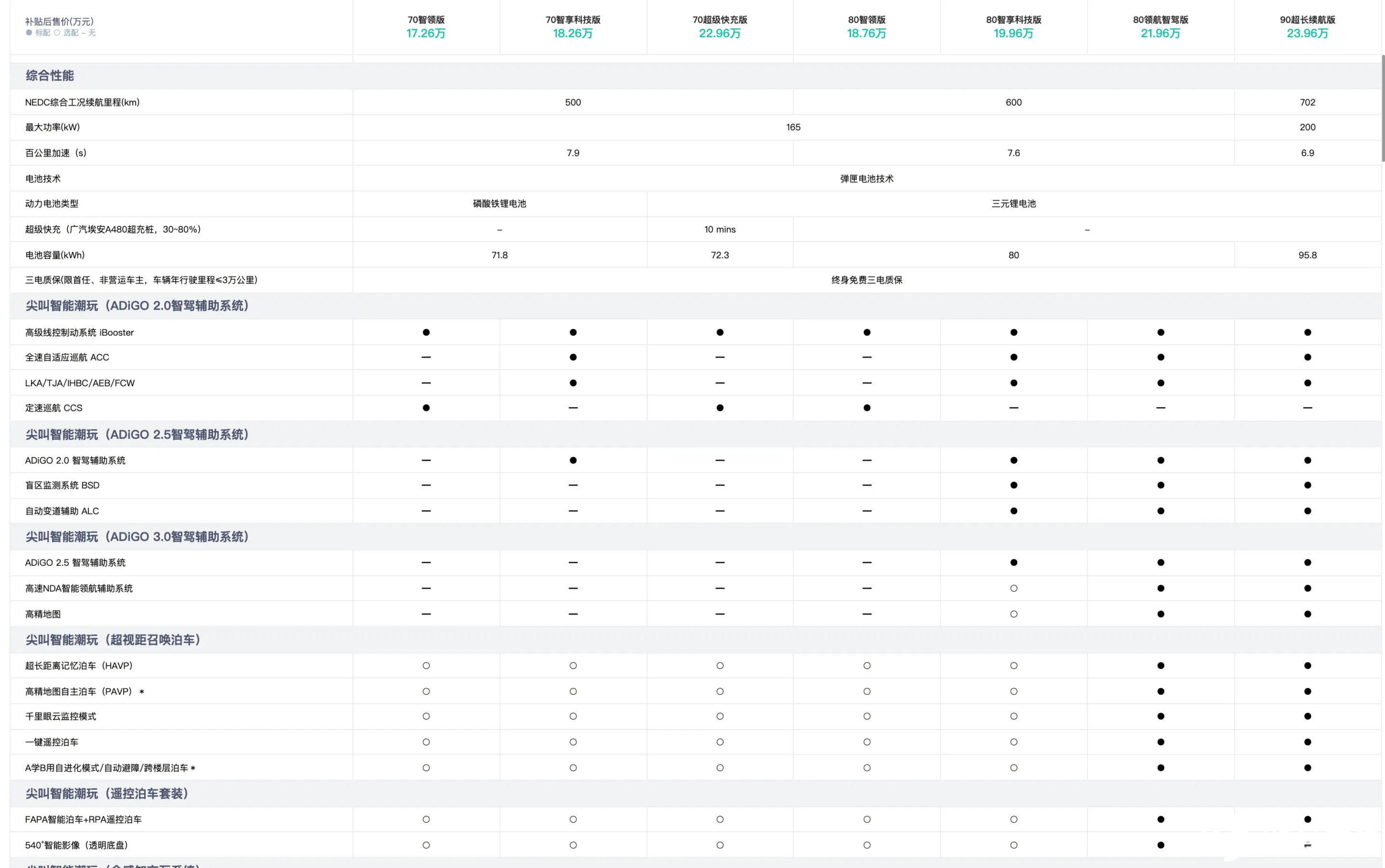Click optional circle for 540°智能影像 under 70超级快充版

720,845
